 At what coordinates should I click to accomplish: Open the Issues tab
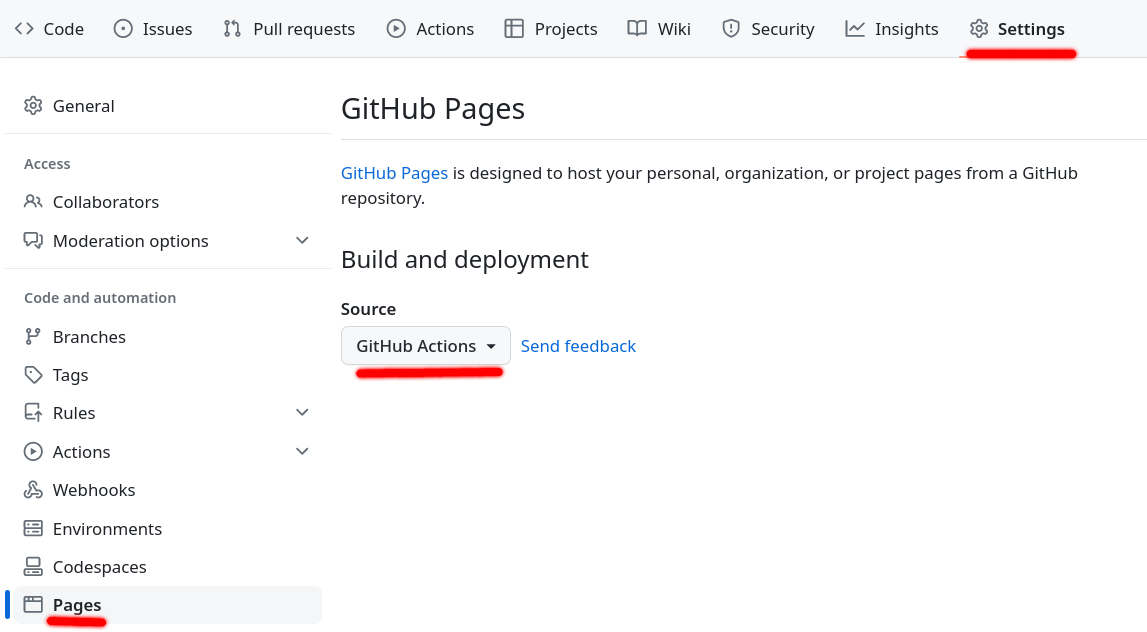click(x=153, y=29)
